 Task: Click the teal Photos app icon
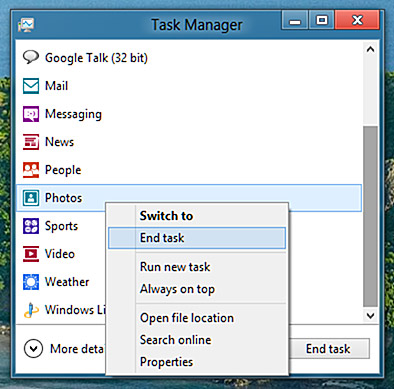(x=31, y=198)
